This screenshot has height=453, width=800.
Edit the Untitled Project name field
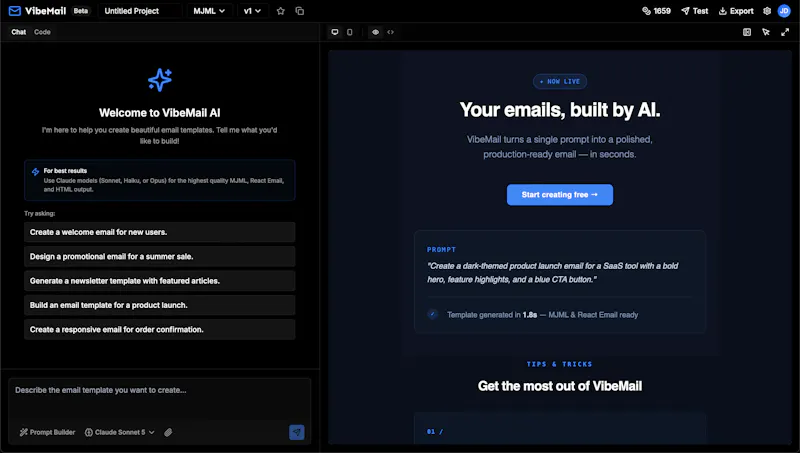coord(140,11)
